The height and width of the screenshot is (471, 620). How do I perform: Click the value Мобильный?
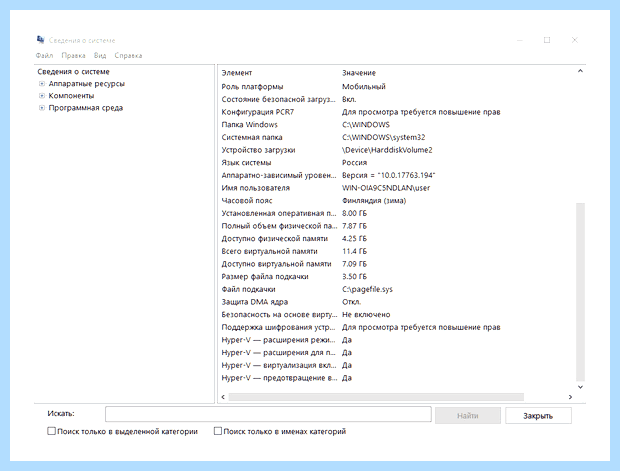[364, 87]
